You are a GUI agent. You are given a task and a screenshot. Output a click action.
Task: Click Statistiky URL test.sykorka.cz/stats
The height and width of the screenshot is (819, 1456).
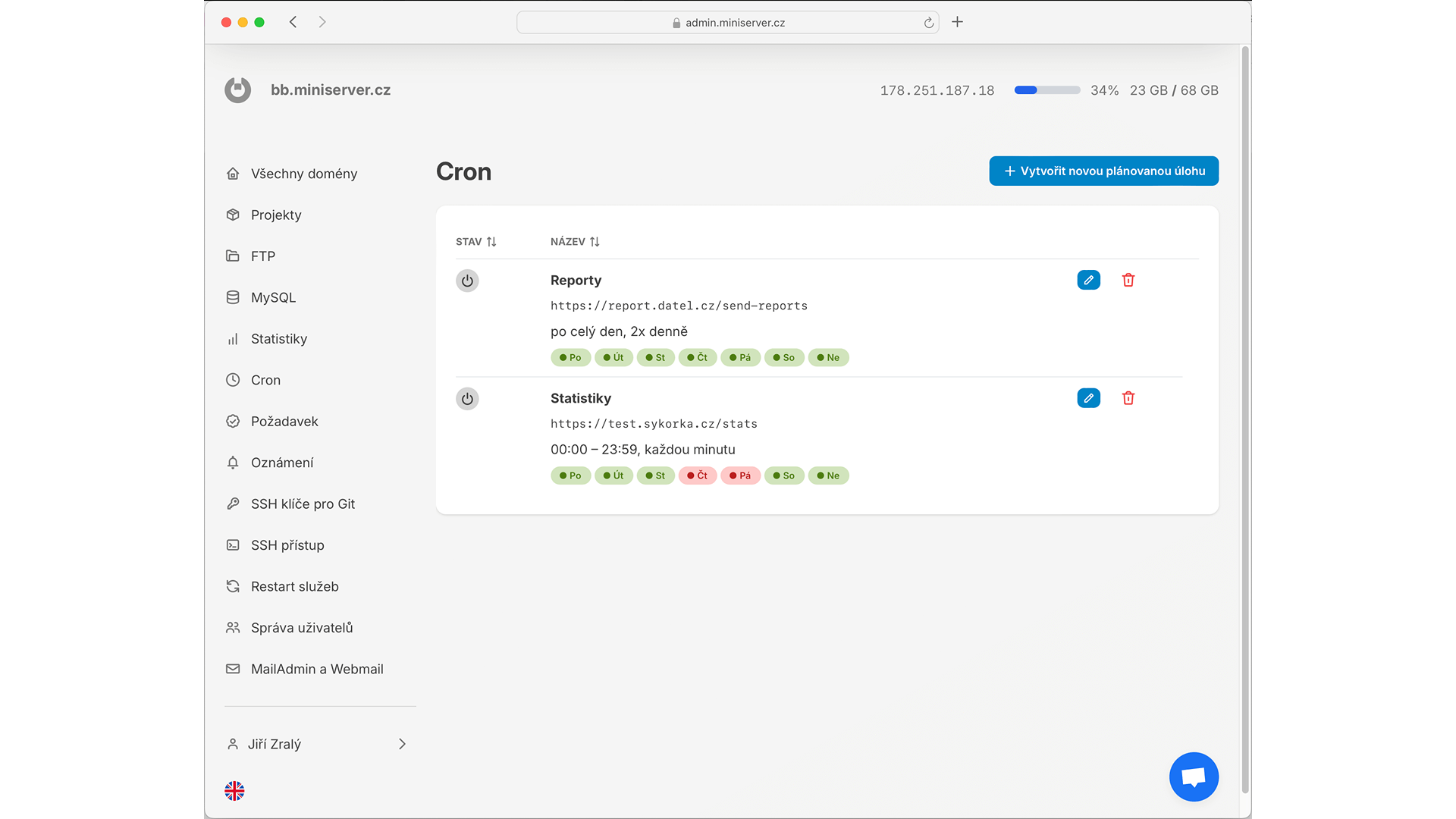654,424
